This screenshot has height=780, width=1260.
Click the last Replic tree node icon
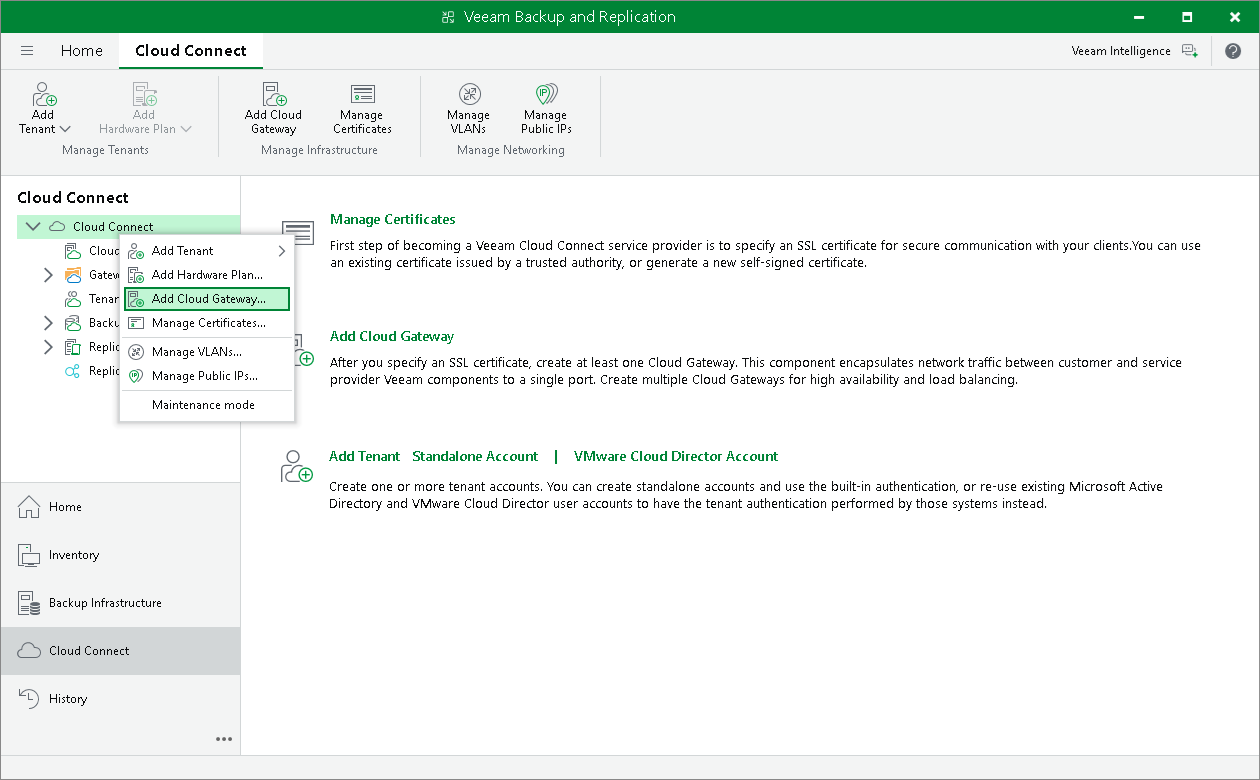tap(73, 371)
